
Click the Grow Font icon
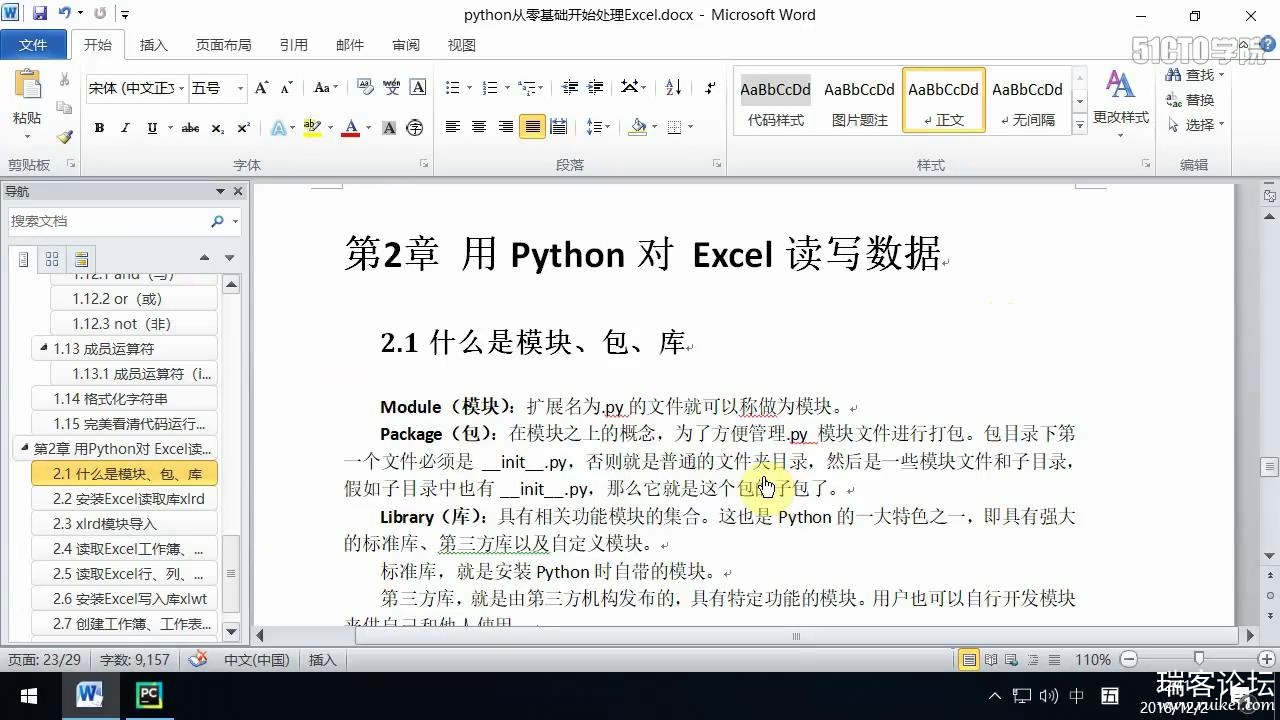click(x=262, y=88)
